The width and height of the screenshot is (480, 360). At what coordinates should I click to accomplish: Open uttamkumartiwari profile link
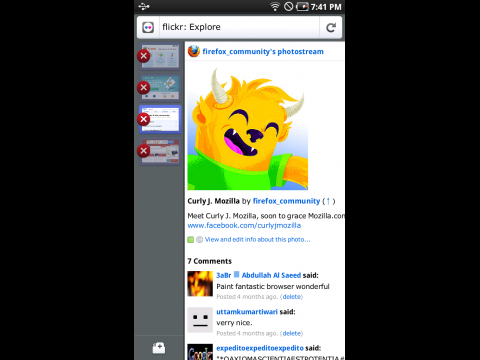(x=247, y=312)
